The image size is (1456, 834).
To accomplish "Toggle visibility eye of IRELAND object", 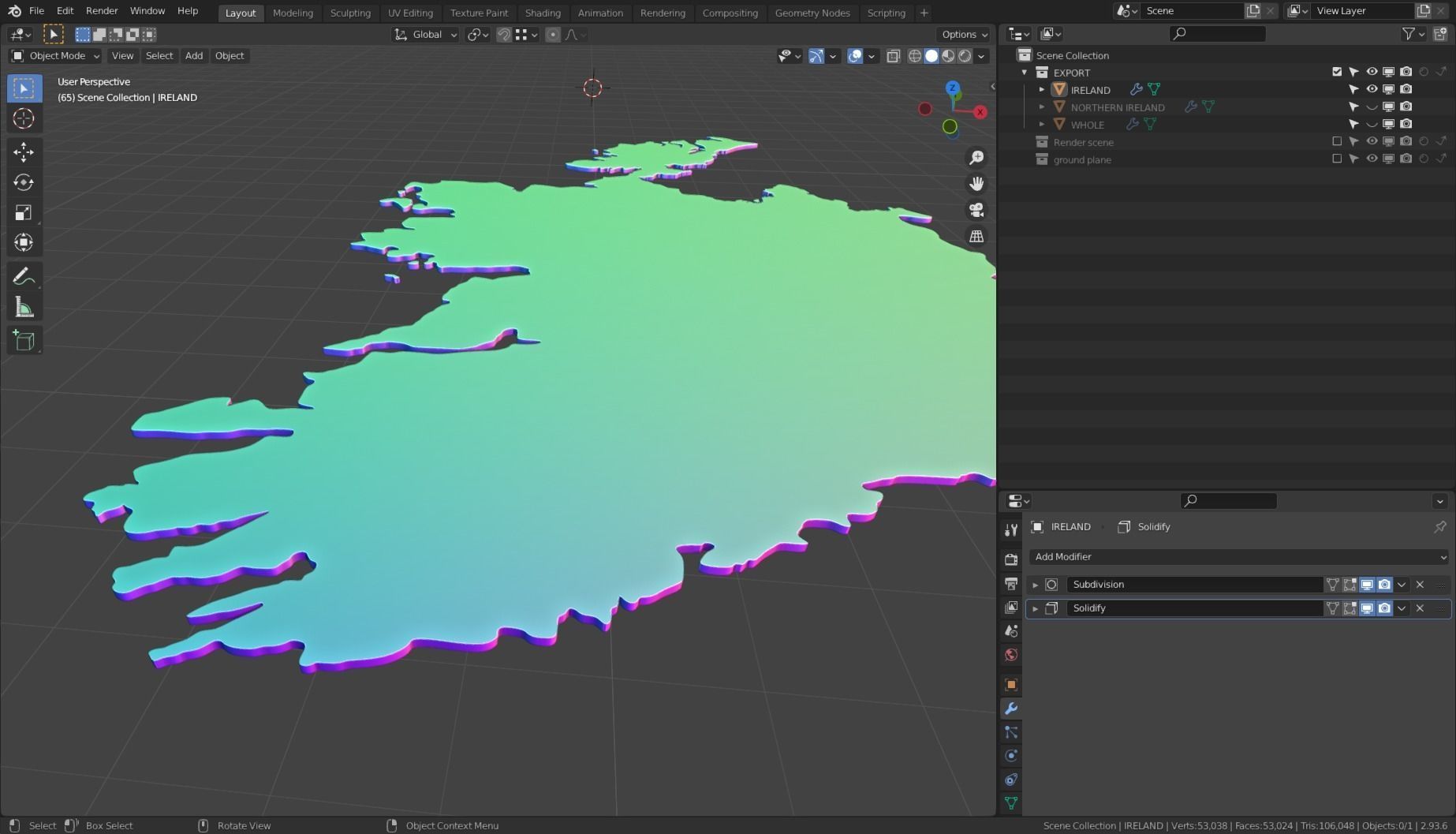I will coord(1372,89).
